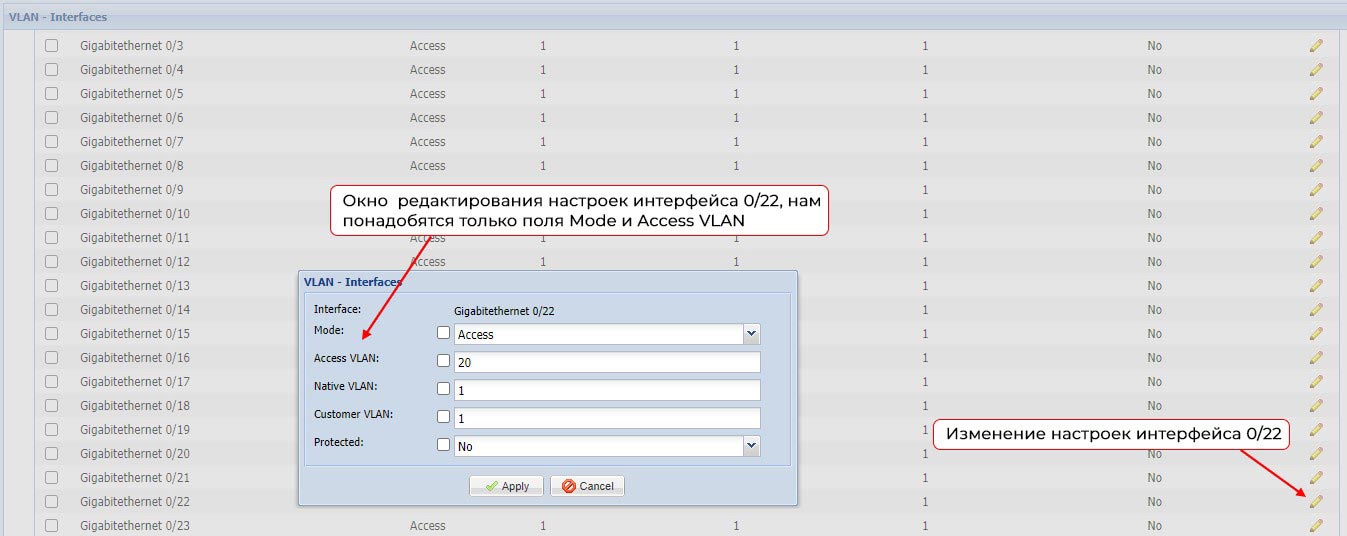Image resolution: width=1347 pixels, height=536 pixels.
Task: Tick checkbox for Gigabitethernet 0/8
Action: (52, 166)
